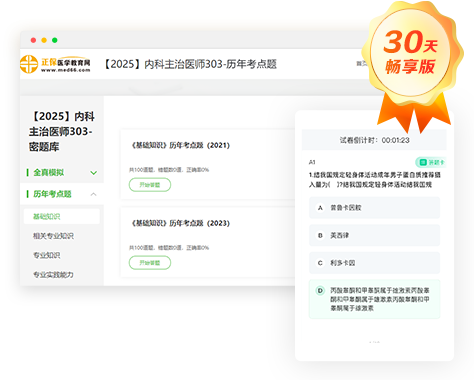Open the 历年考点题 sidebar category
This screenshot has height=380, width=474.
click(52, 194)
